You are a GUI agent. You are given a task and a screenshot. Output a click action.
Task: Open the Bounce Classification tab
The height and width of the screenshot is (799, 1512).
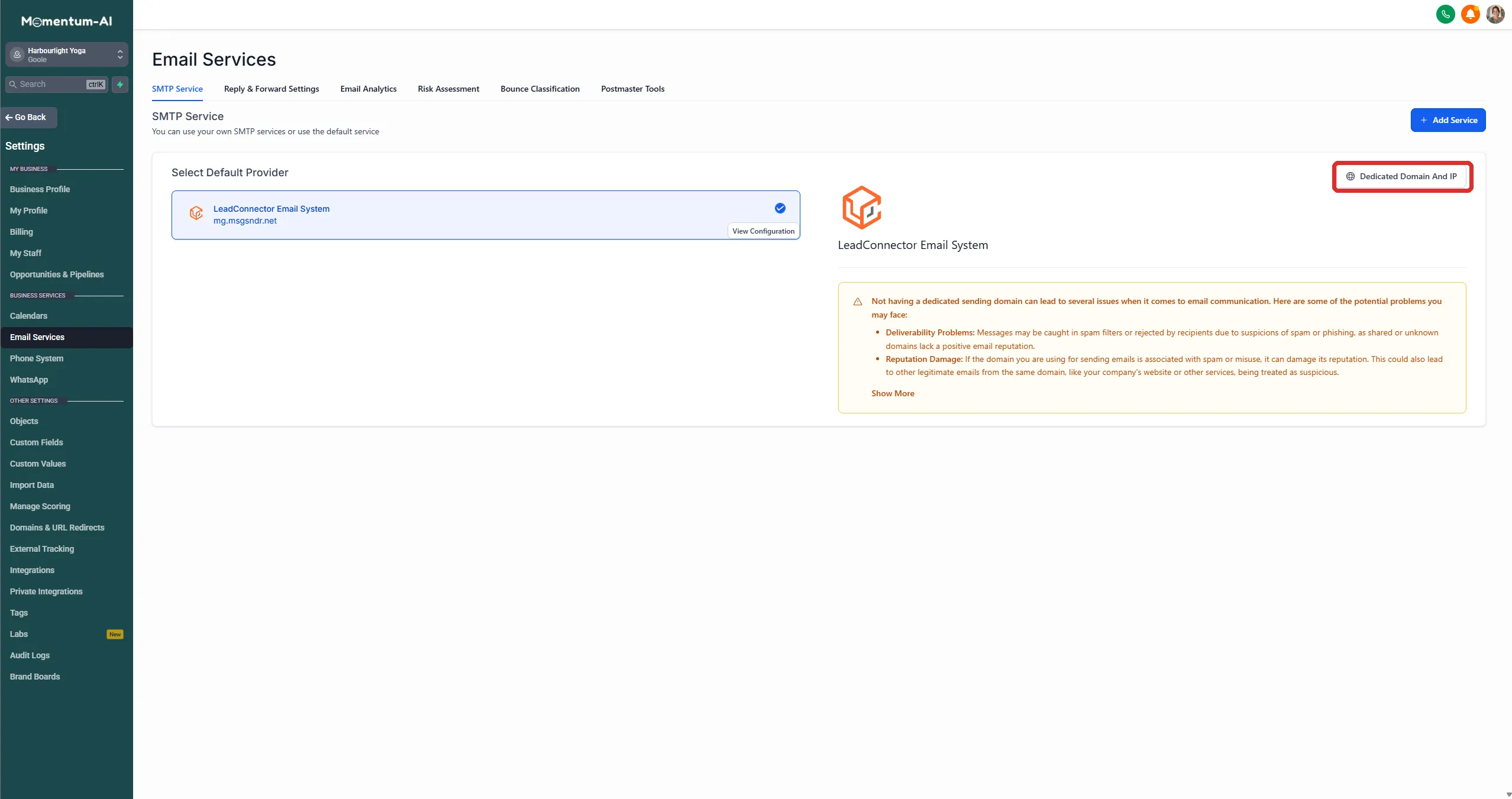[x=539, y=89]
